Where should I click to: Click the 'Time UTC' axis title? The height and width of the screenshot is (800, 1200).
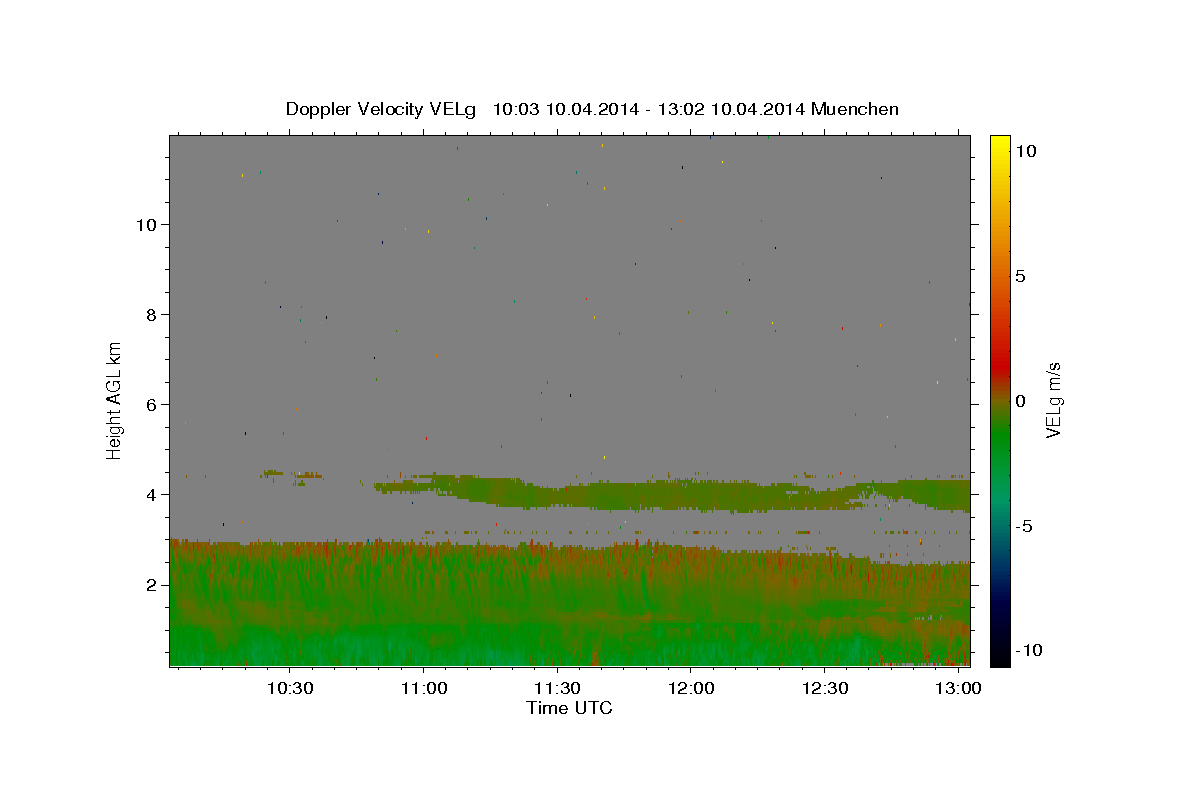[569, 708]
